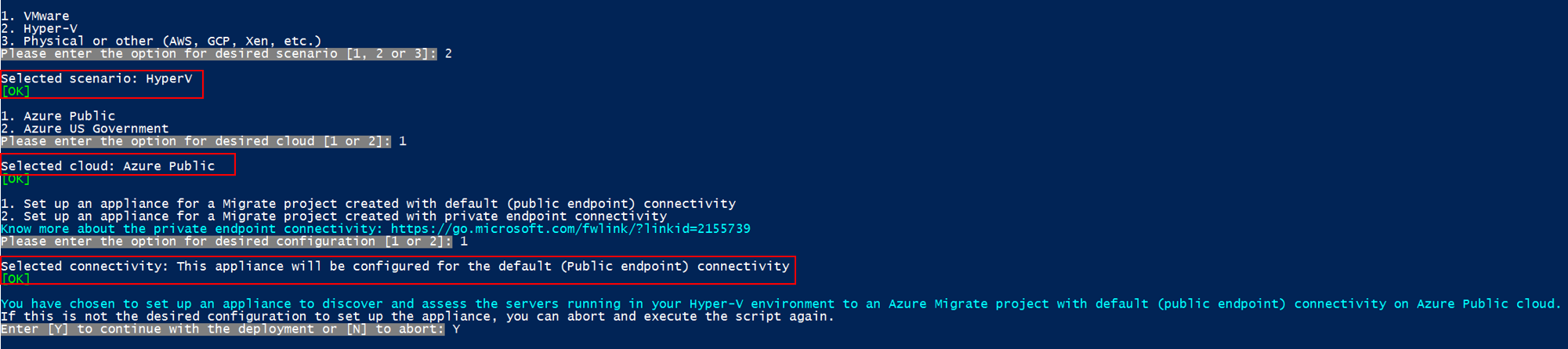
Task: Click the green OK under Selected connectivity
Action: point(16,278)
